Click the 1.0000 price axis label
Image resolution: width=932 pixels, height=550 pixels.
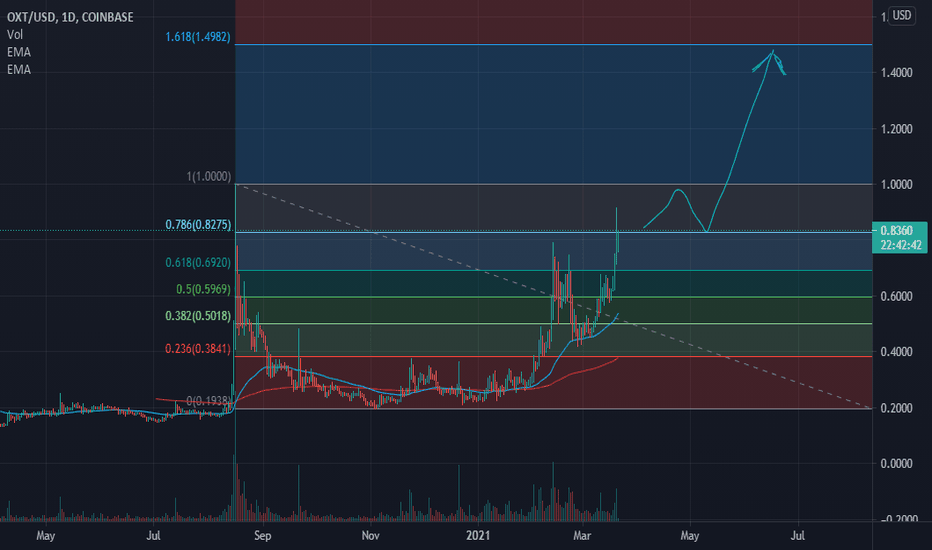pos(896,184)
